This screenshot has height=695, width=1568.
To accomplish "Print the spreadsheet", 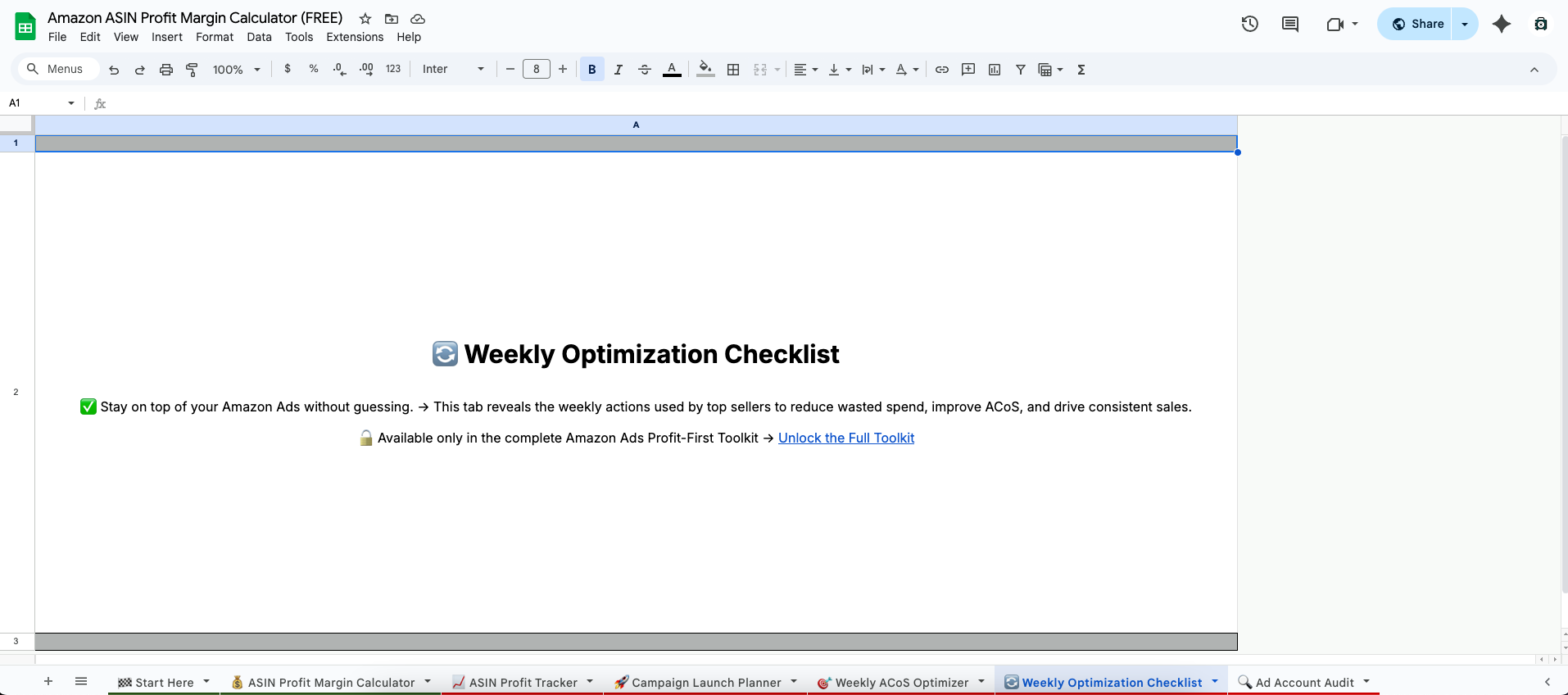I will pyautogui.click(x=166, y=70).
